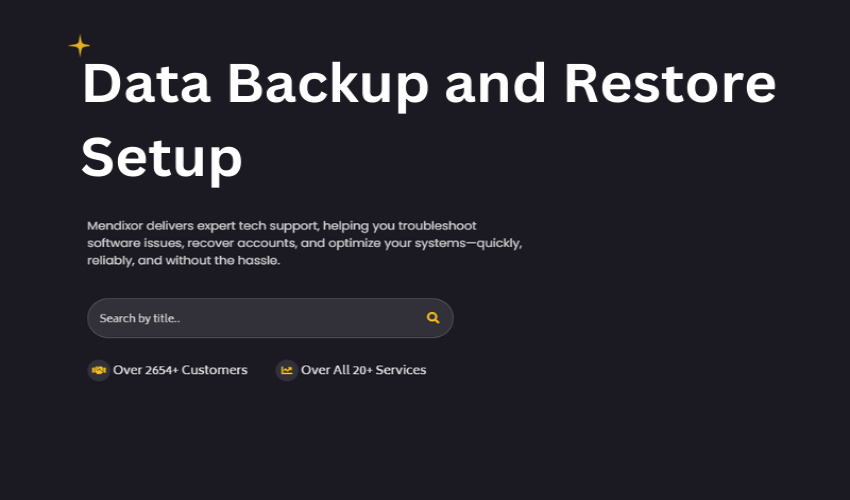Select the "Over 2654+ Customers" label
The width and height of the screenshot is (850, 500).
pyautogui.click(x=180, y=370)
